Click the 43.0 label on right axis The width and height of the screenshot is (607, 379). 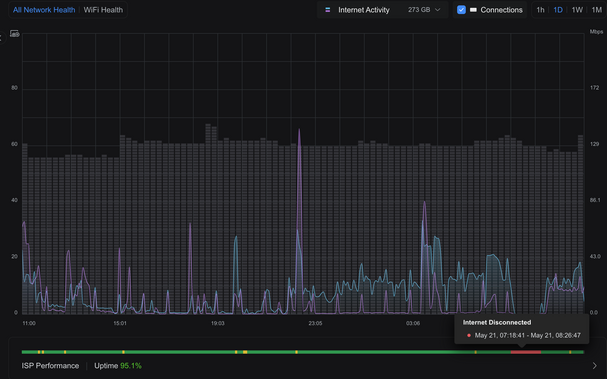(595, 256)
